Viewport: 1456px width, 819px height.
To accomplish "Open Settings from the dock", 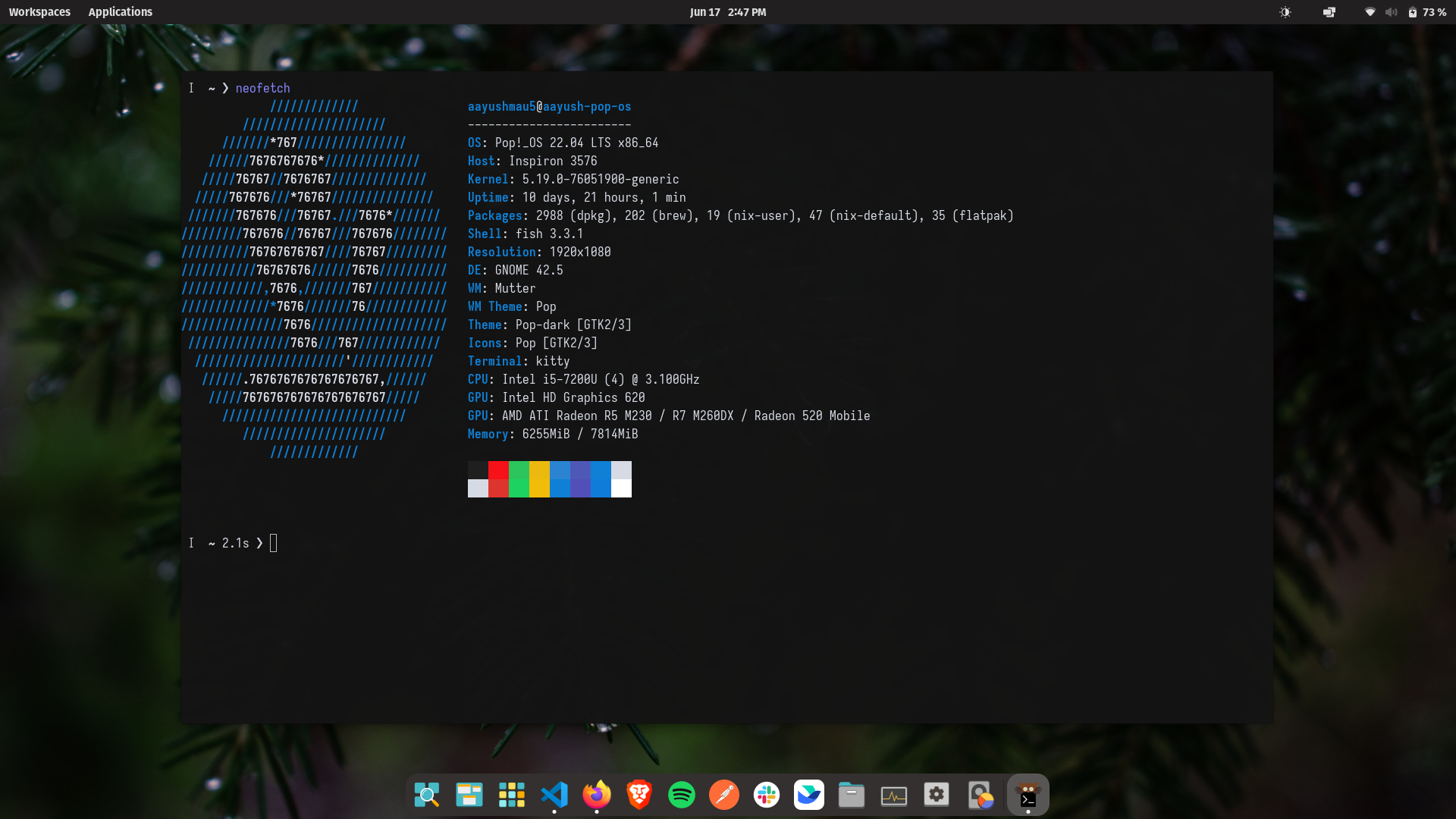I will [x=937, y=795].
